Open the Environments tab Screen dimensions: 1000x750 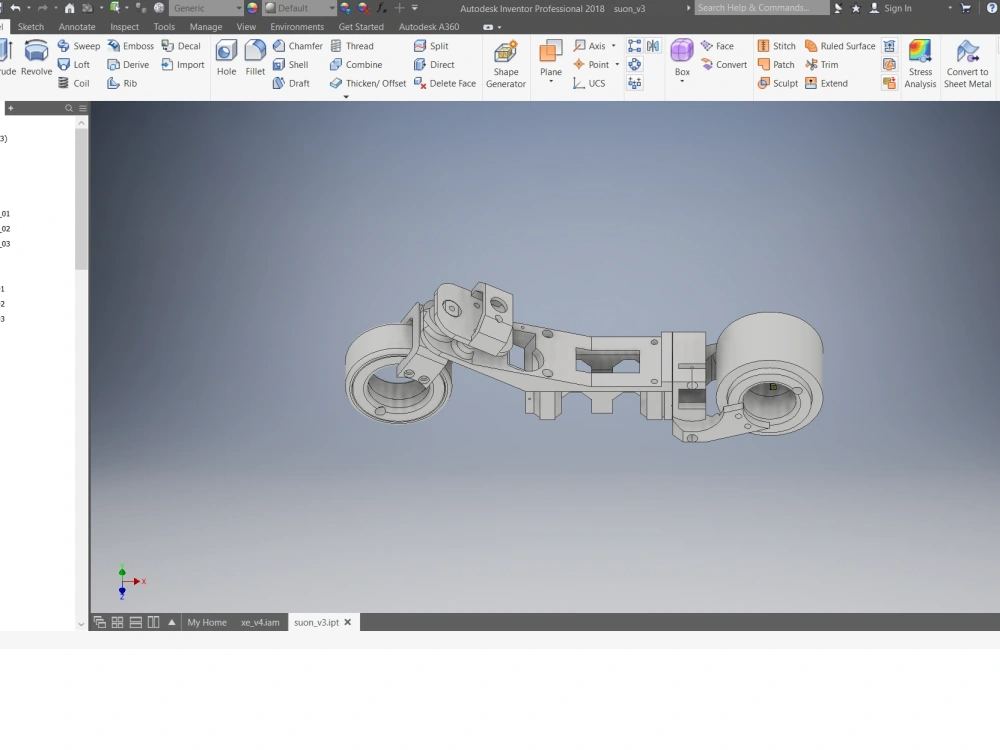pos(297,27)
